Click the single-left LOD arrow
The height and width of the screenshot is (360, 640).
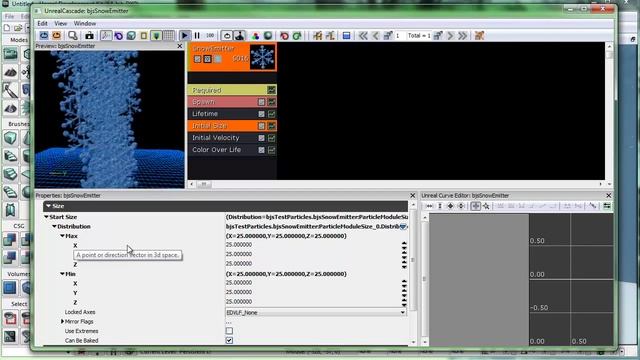pos(376,36)
